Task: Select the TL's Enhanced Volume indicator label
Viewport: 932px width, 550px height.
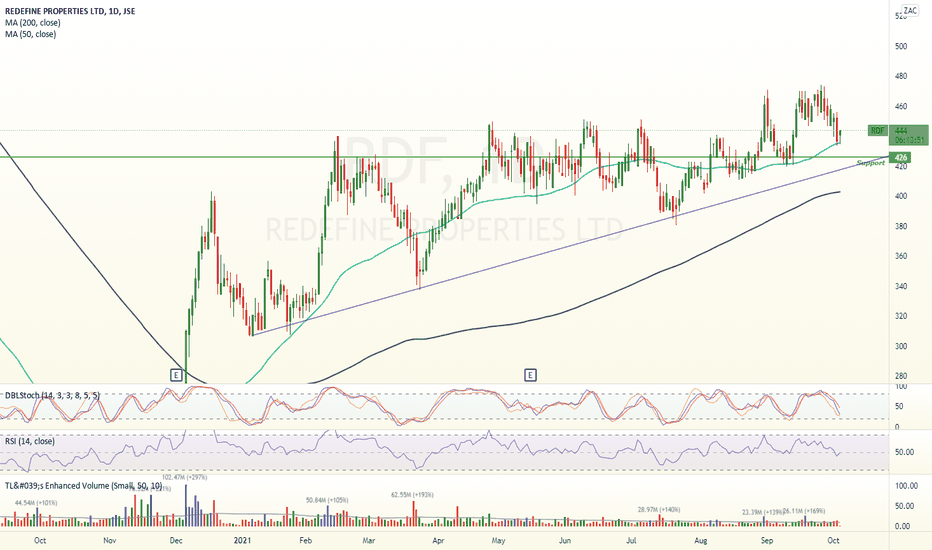Action: [83, 486]
